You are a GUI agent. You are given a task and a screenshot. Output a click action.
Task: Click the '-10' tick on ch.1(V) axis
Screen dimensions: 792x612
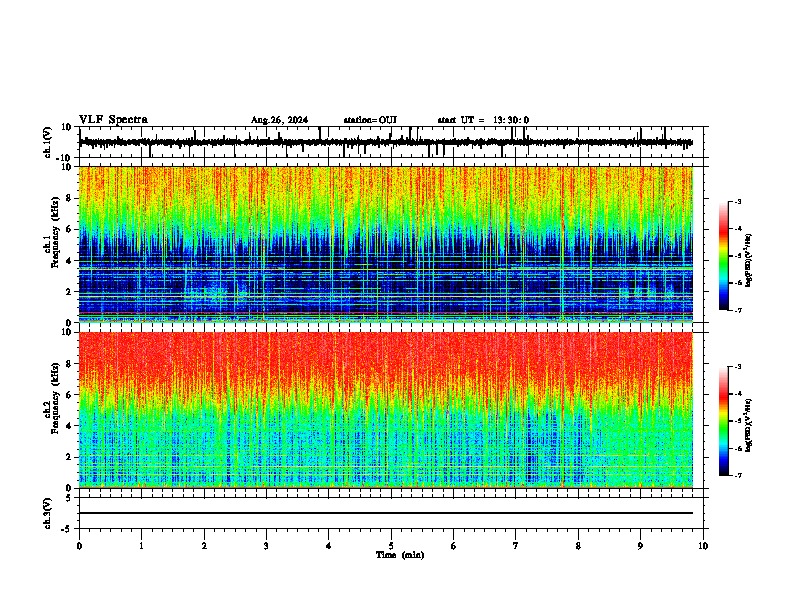click(64, 158)
